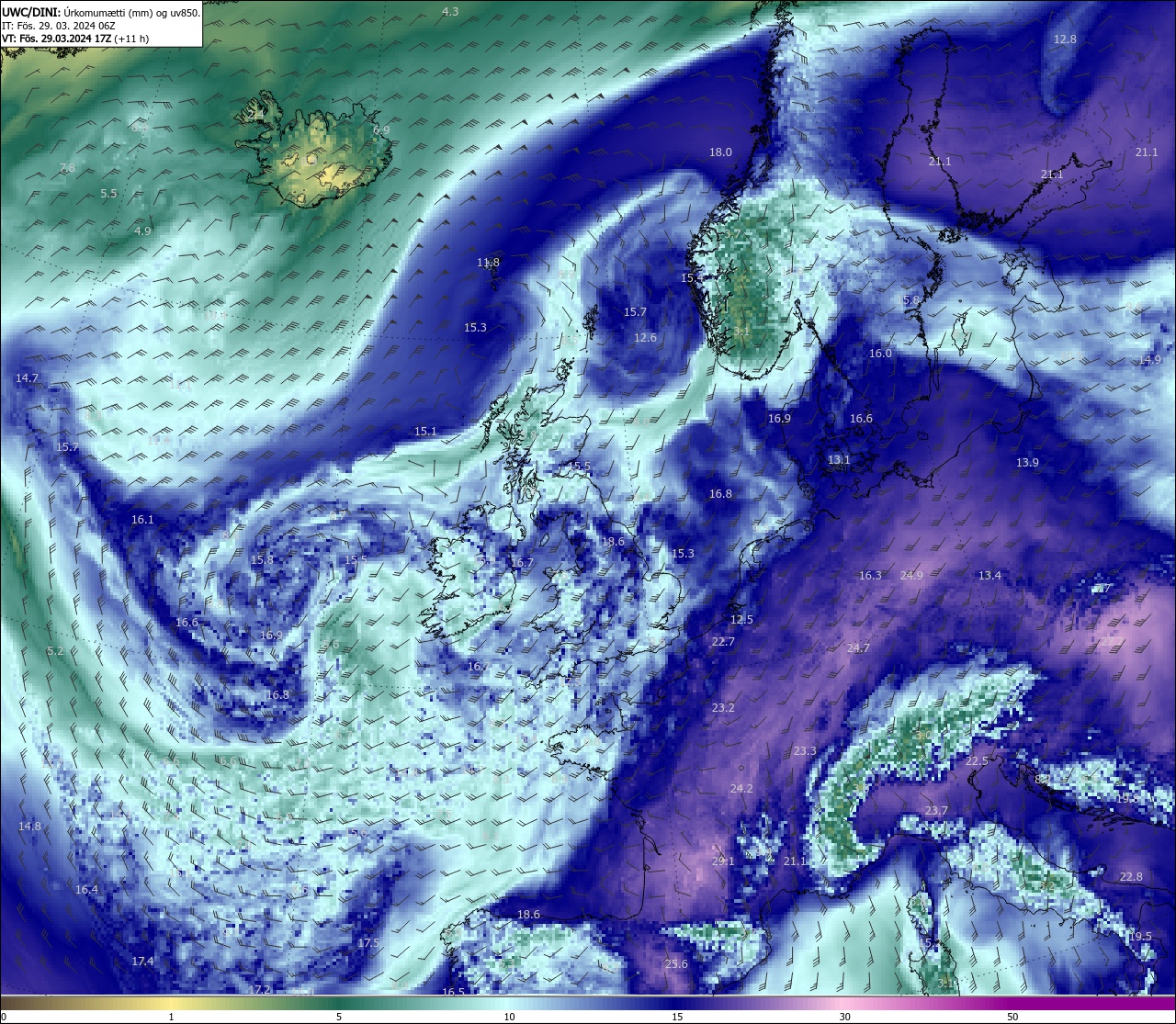Click the legend tick label 50
The width and height of the screenshot is (1176, 1024).
click(1012, 1017)
